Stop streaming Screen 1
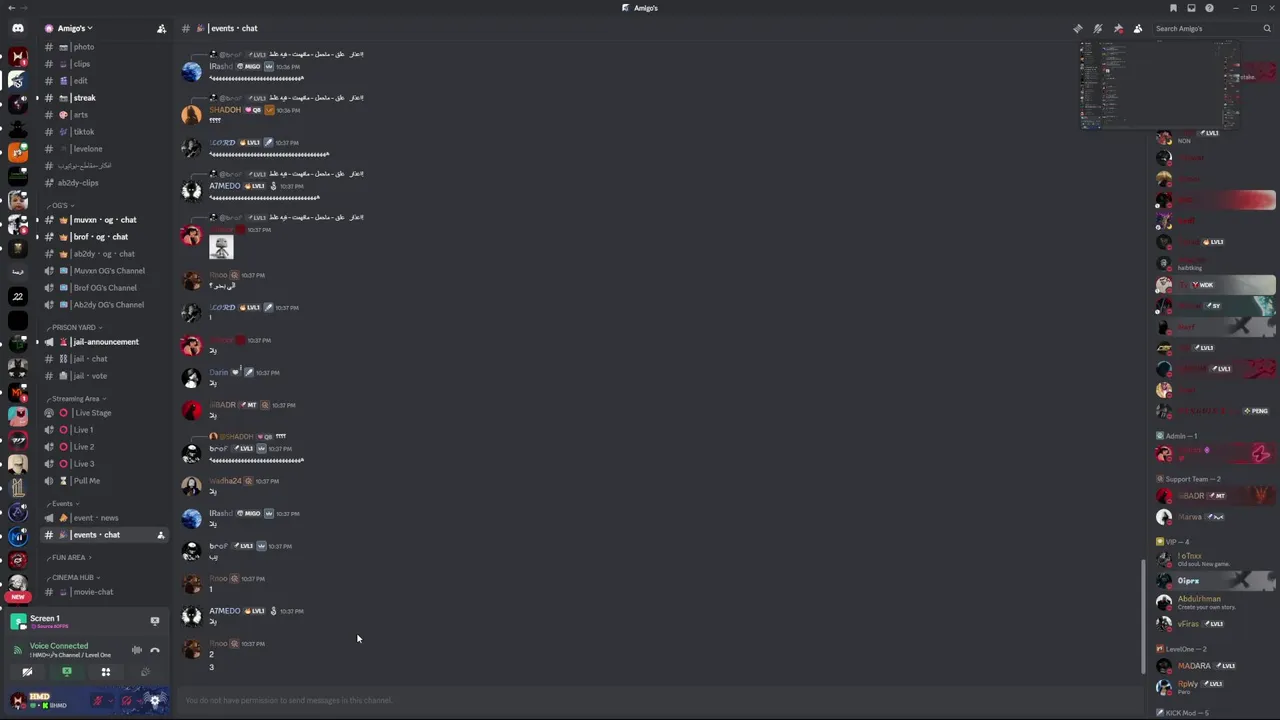Screen dimensions: 1280x720 155,621
